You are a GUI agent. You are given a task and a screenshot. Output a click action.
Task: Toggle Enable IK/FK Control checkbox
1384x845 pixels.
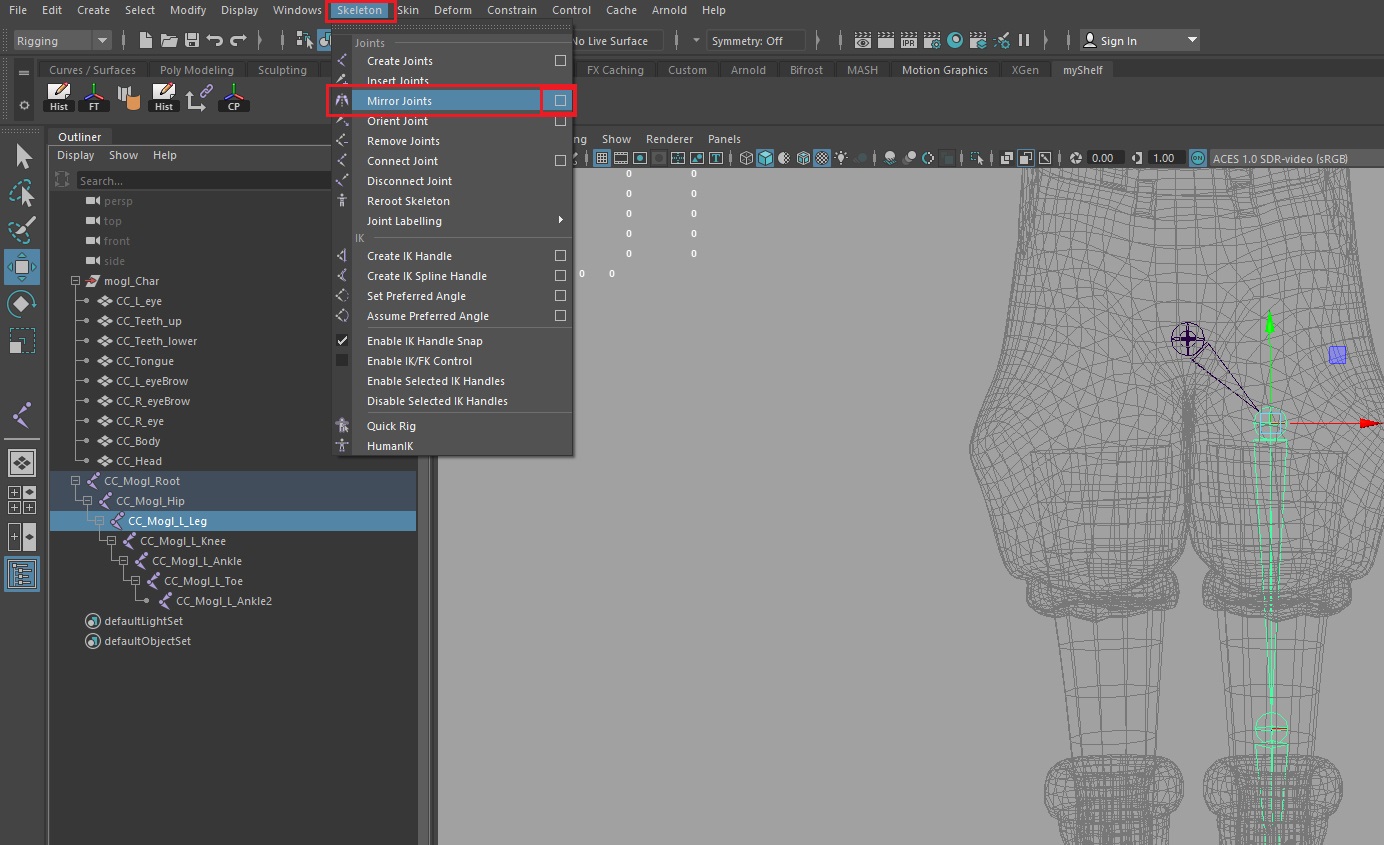pyautogui.click(x=342, y=361)
